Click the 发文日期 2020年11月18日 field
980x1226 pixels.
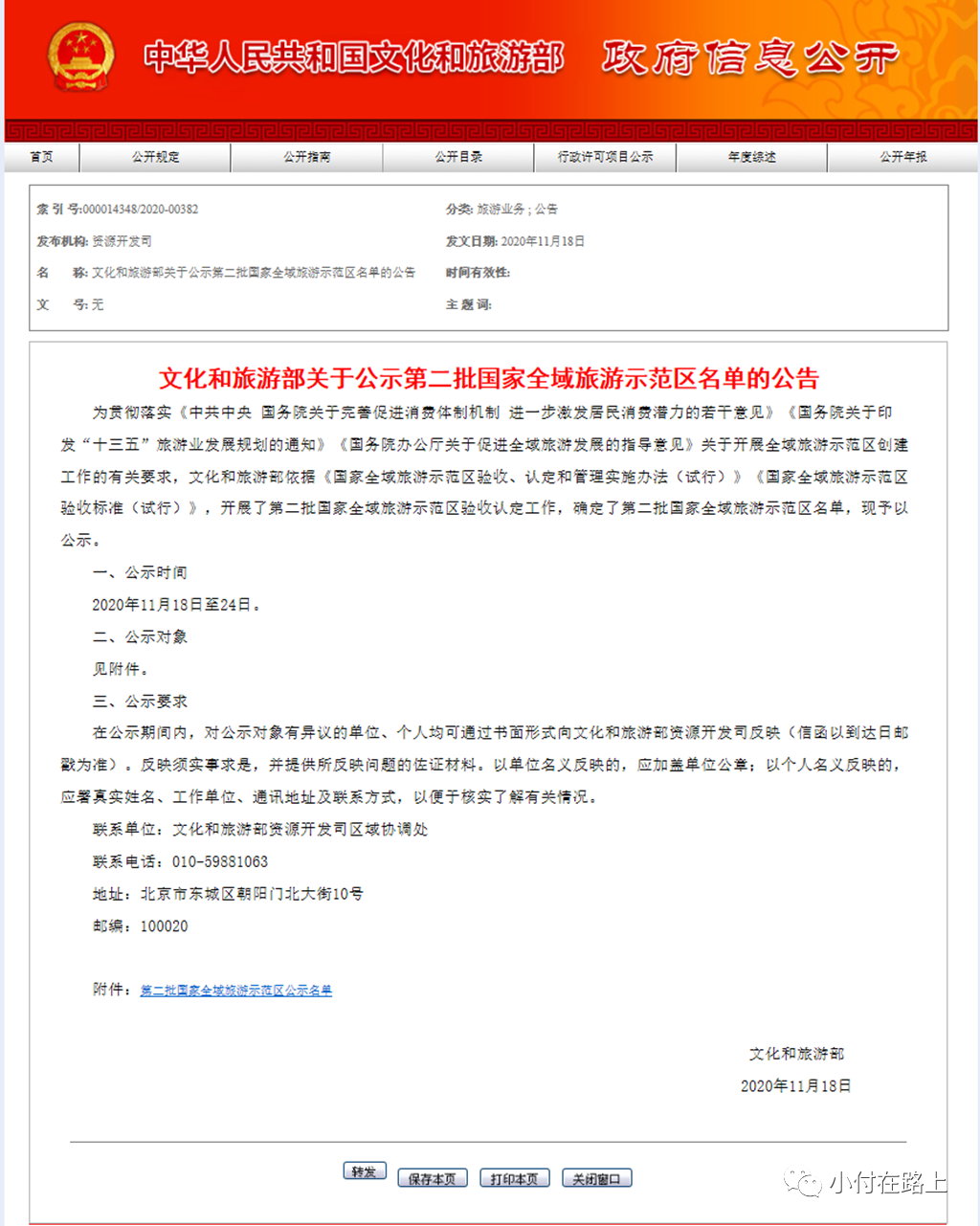pos(543,241)
